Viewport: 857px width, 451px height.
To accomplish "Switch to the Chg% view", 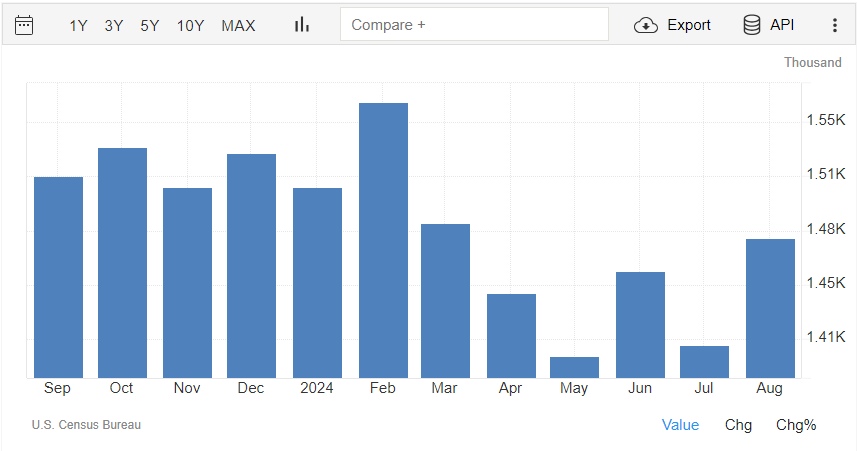I will click(x=796, y=425).
